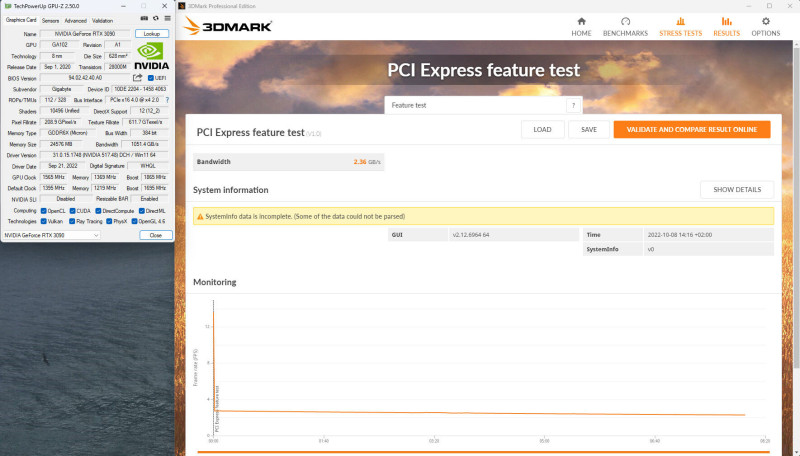Open BENCHMARKS via gauge icon
The height and width of the screenshot is (456, 800).
tap(626, 21)
